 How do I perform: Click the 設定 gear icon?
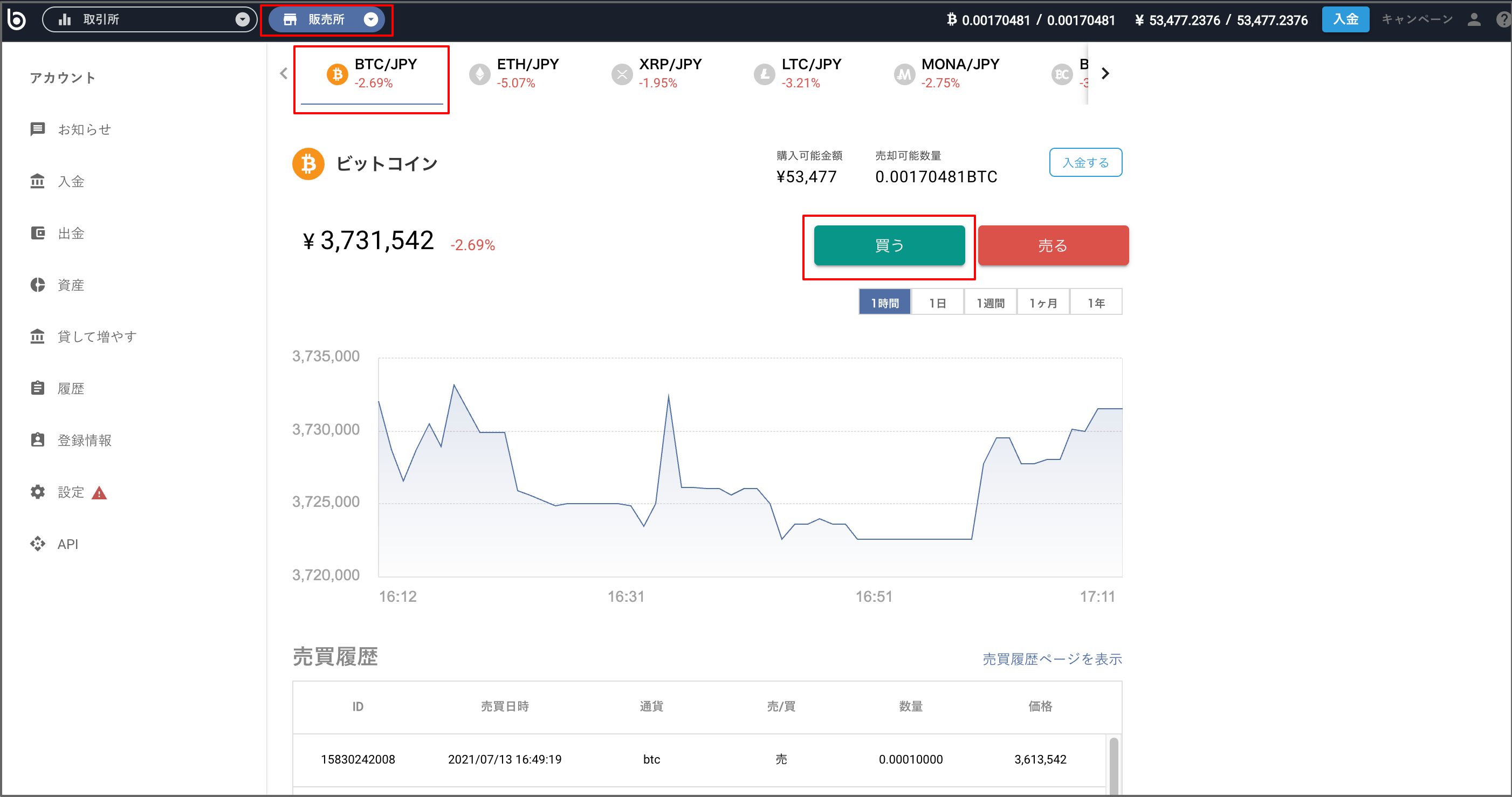38,492
